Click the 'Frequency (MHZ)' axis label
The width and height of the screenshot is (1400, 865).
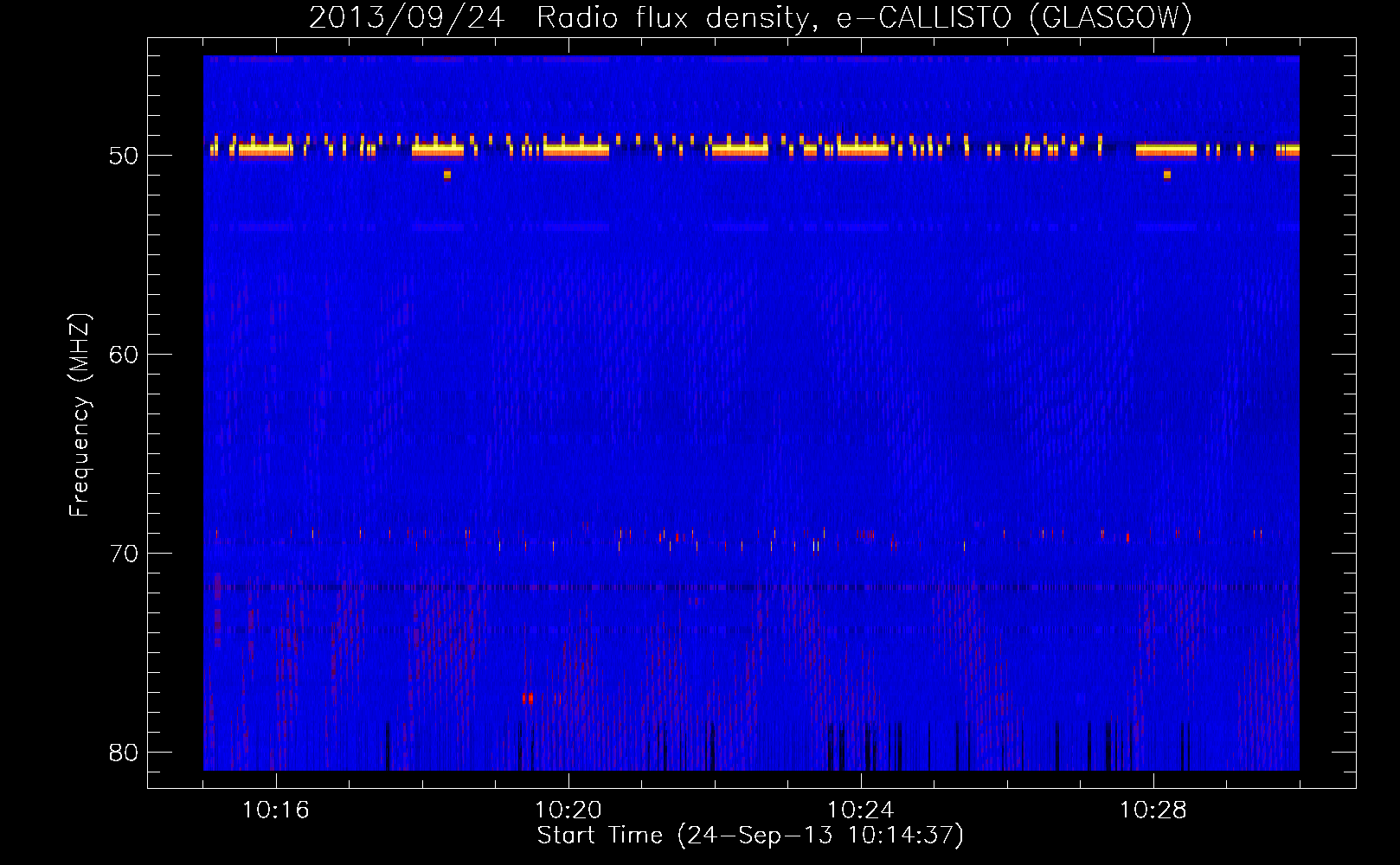(x=80, y=415)
